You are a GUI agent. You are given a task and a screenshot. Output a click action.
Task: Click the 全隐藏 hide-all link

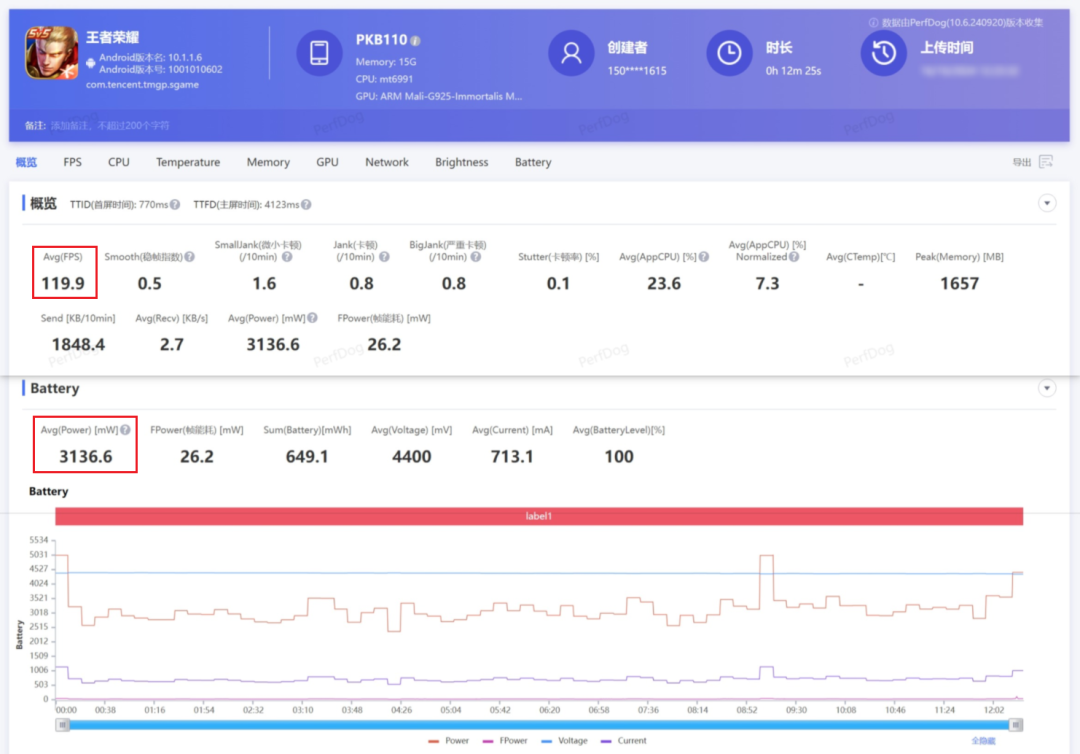point(984,741)
